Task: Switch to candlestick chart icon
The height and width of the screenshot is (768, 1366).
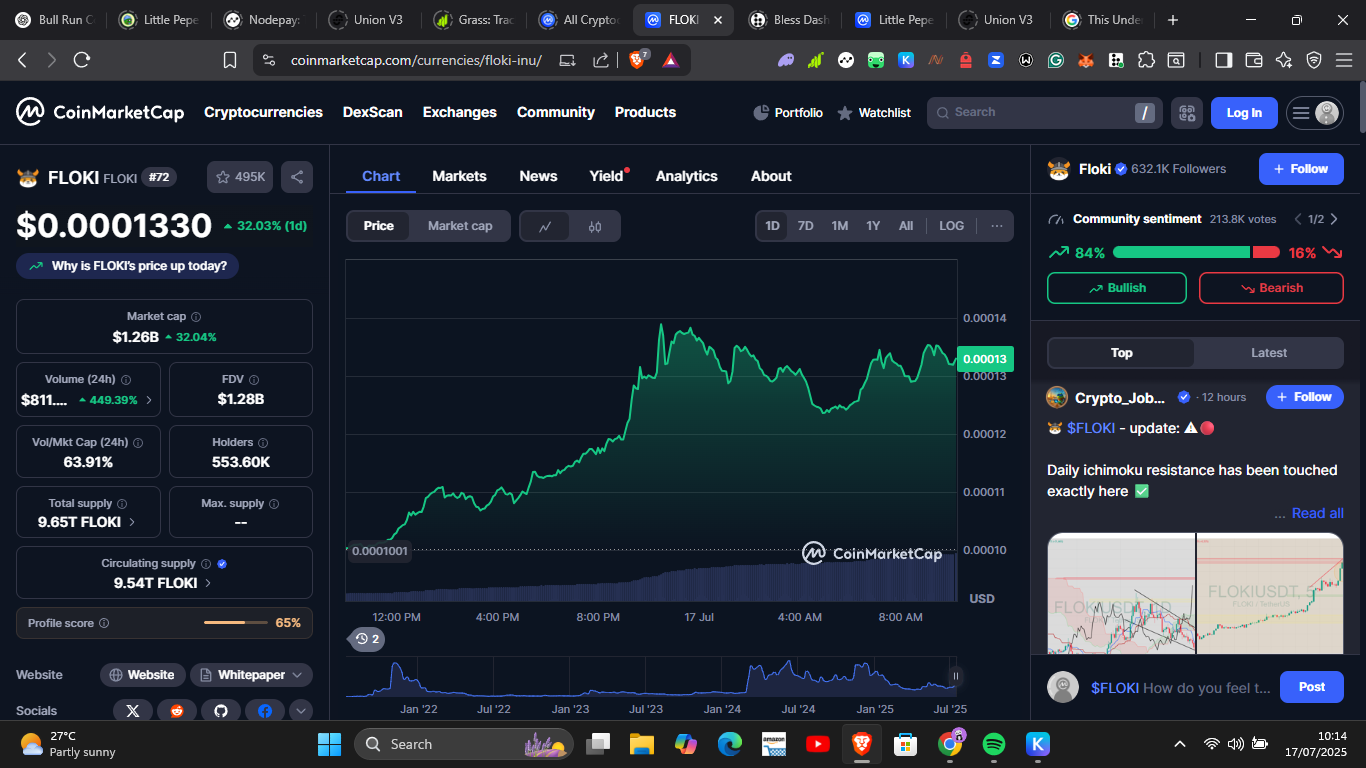Action: [x=595, y=226]
